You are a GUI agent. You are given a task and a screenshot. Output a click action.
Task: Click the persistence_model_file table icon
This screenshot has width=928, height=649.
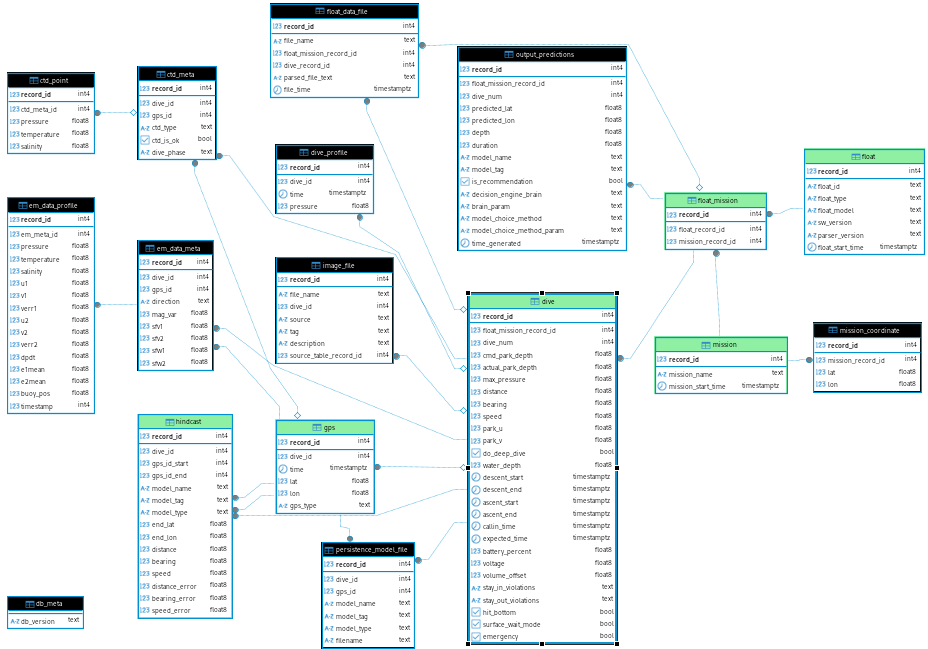329,550
